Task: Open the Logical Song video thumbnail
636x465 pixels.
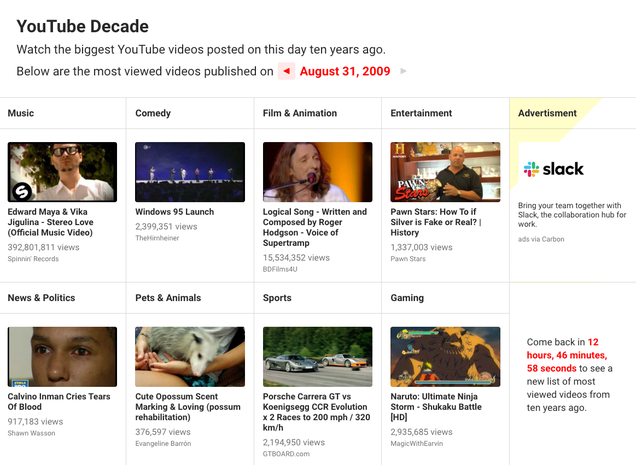Action: pos(318,172)
